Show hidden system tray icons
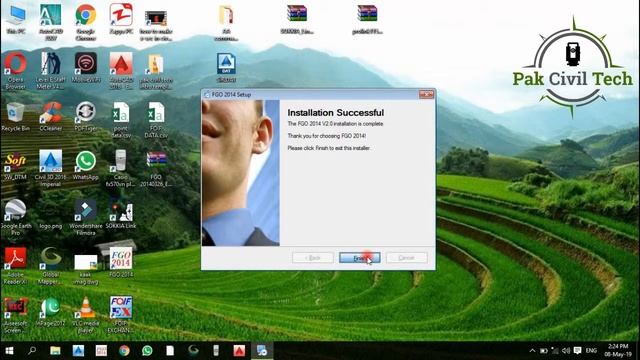 (x=532, y=351)
